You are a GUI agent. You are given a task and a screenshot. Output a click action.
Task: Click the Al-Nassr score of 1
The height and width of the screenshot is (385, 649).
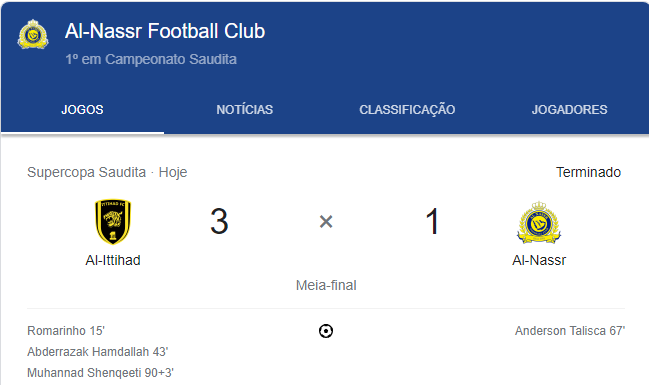click(432, 221)
